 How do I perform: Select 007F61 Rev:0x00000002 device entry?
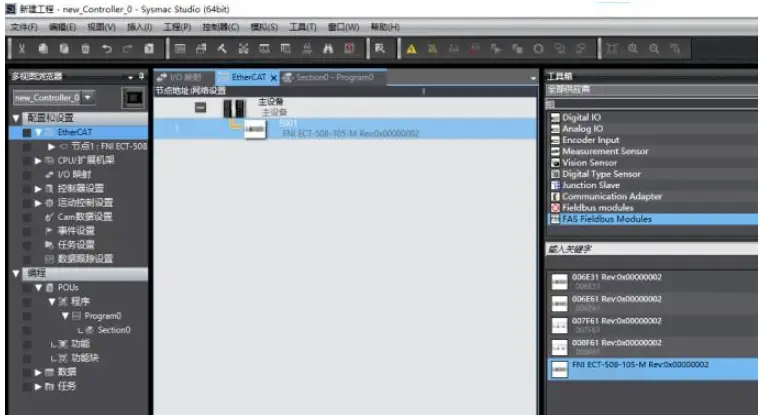click(x=653, y=325)
